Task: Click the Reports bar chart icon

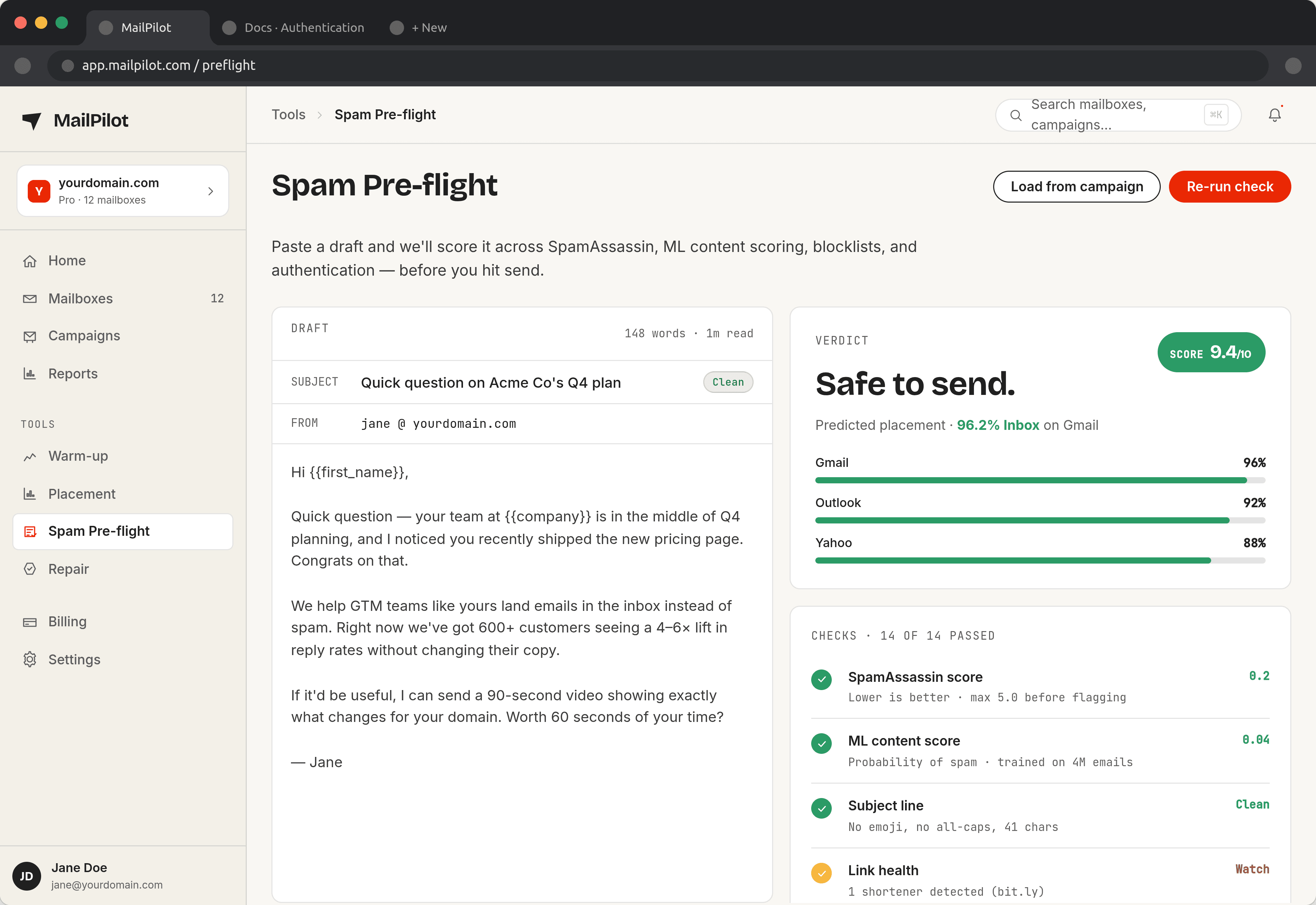Action: 30,374
